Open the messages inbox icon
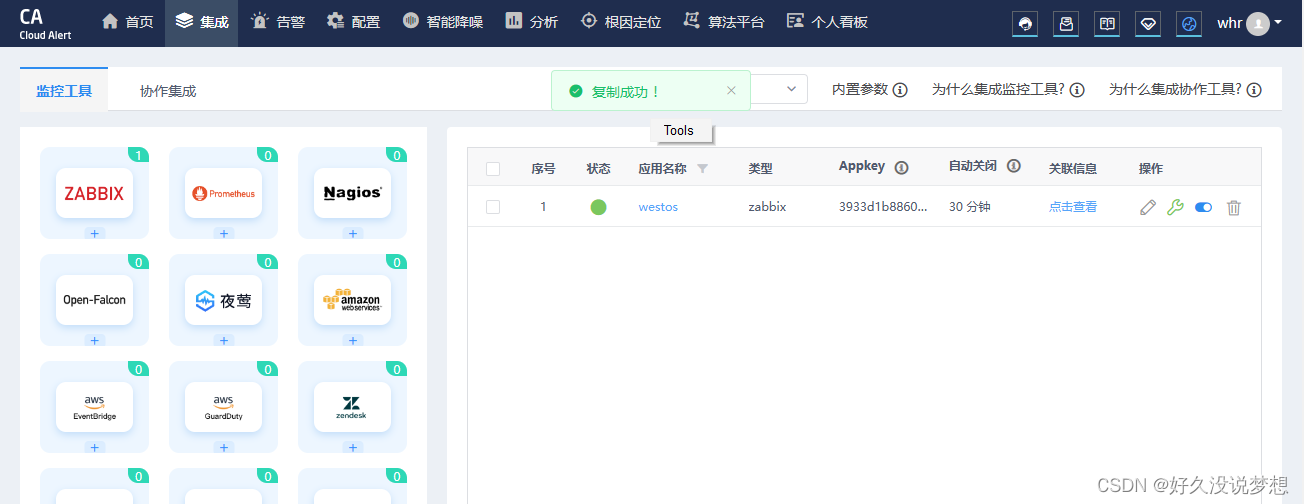Image resolution: width=1304 pixels, height=504 pixels. 1066,23
